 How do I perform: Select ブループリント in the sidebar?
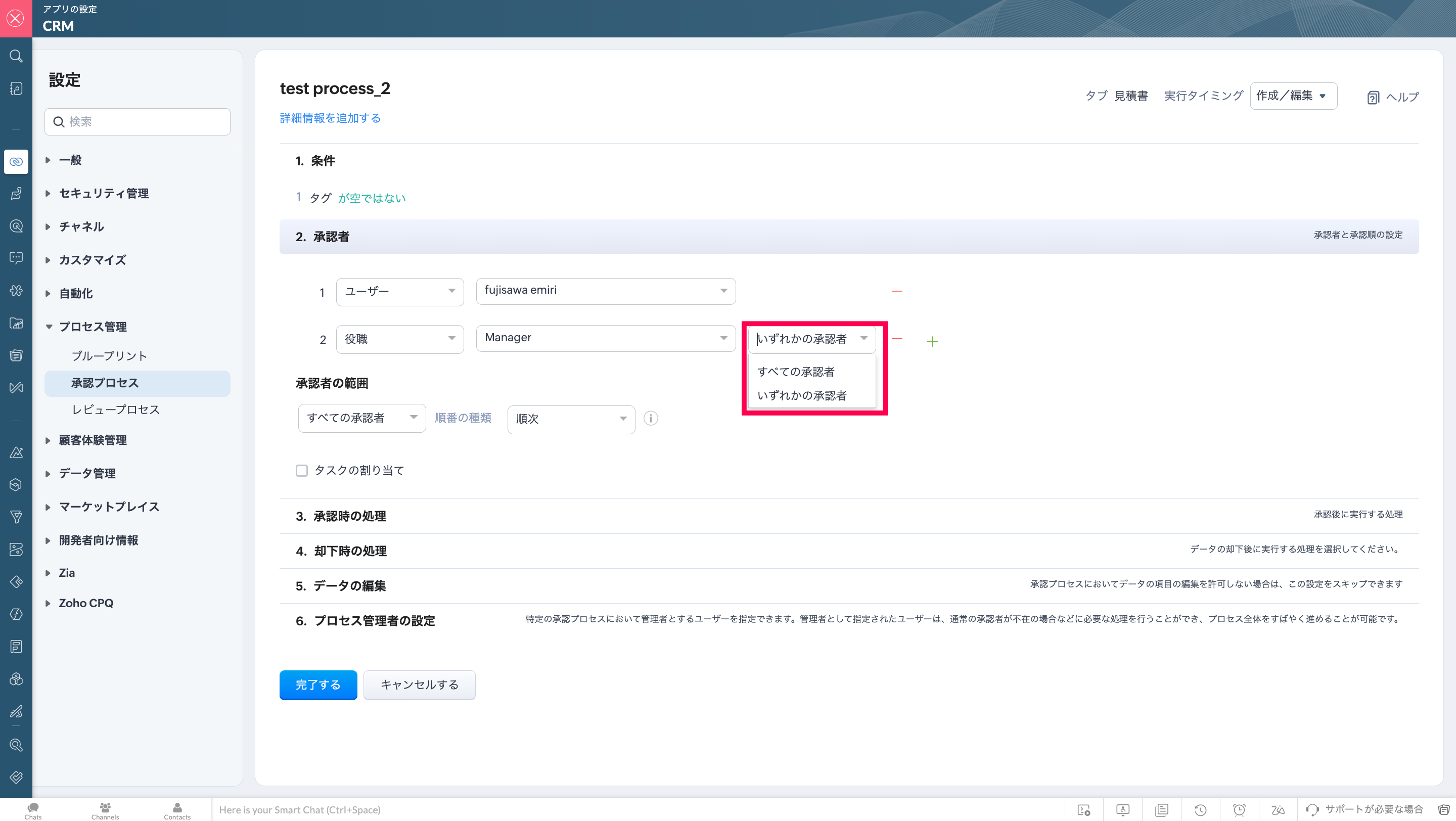coord(109,355)
